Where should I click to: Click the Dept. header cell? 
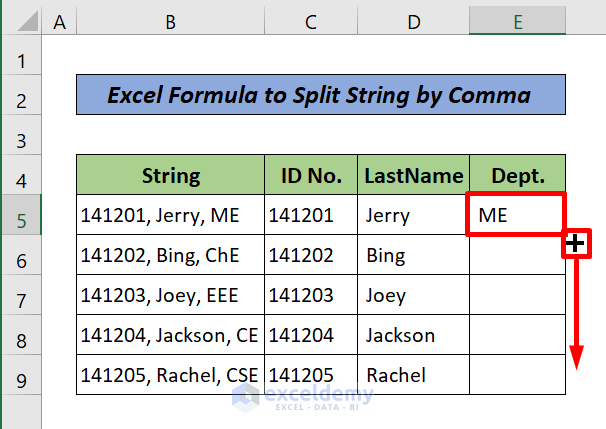tap(517, 176)
